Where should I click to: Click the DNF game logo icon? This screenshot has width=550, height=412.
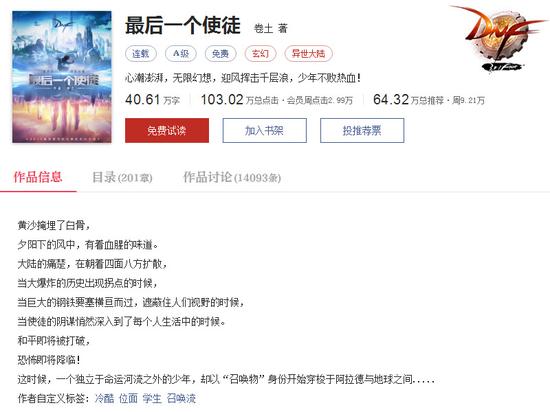tap(498, 38)
